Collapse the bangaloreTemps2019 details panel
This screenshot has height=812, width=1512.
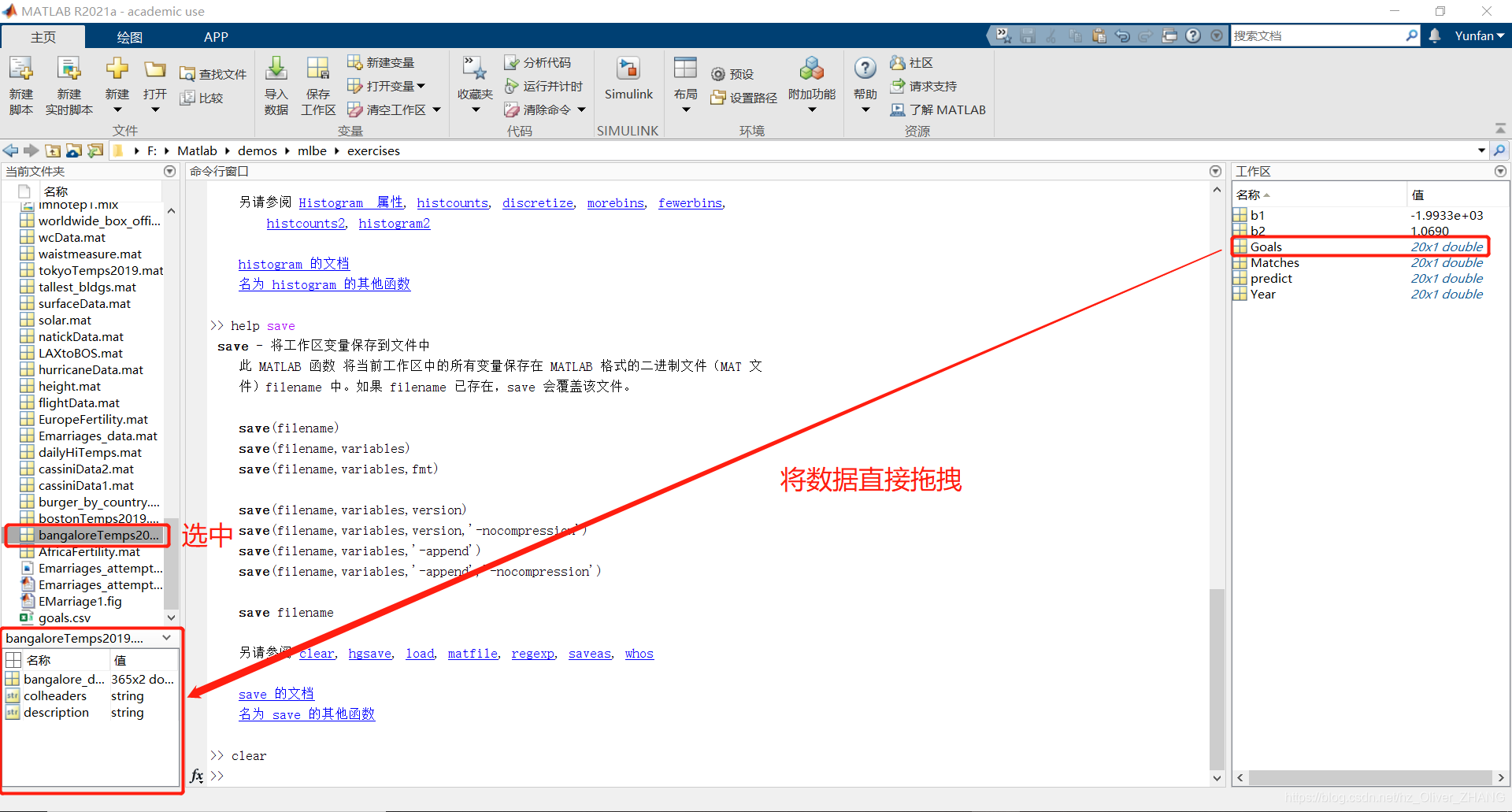tap(167, 638)
